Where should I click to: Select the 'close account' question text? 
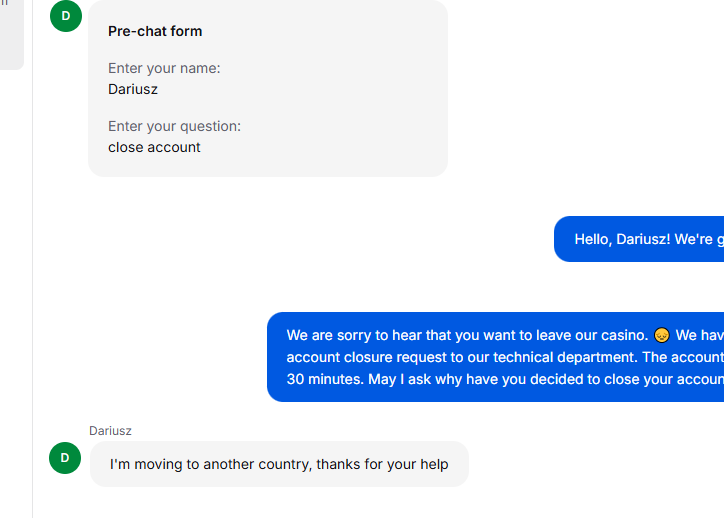pyautogui.click(x=154, y=147)
